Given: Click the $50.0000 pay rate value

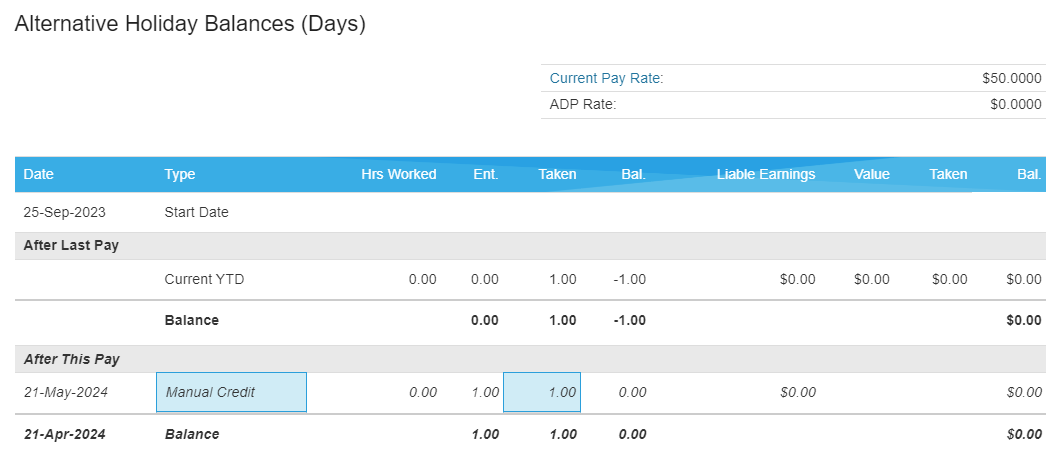Looking at the screenshot, I should pos(1011,79).
